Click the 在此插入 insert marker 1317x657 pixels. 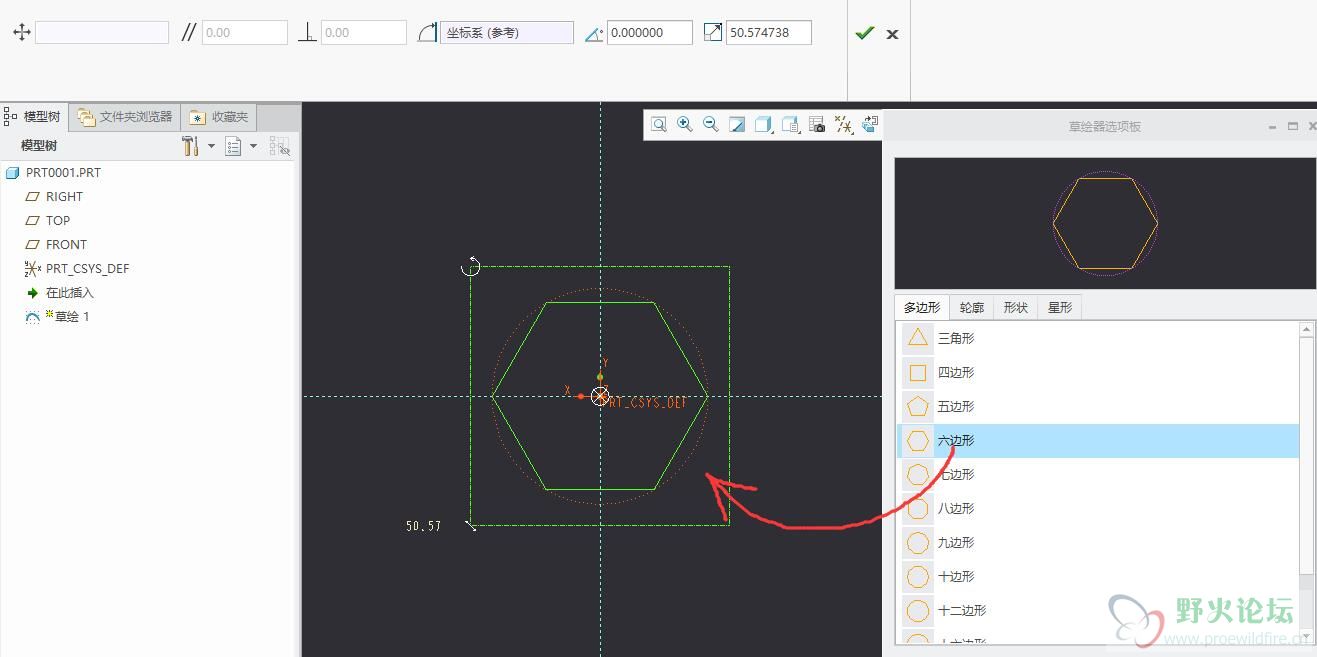[60, 293]
